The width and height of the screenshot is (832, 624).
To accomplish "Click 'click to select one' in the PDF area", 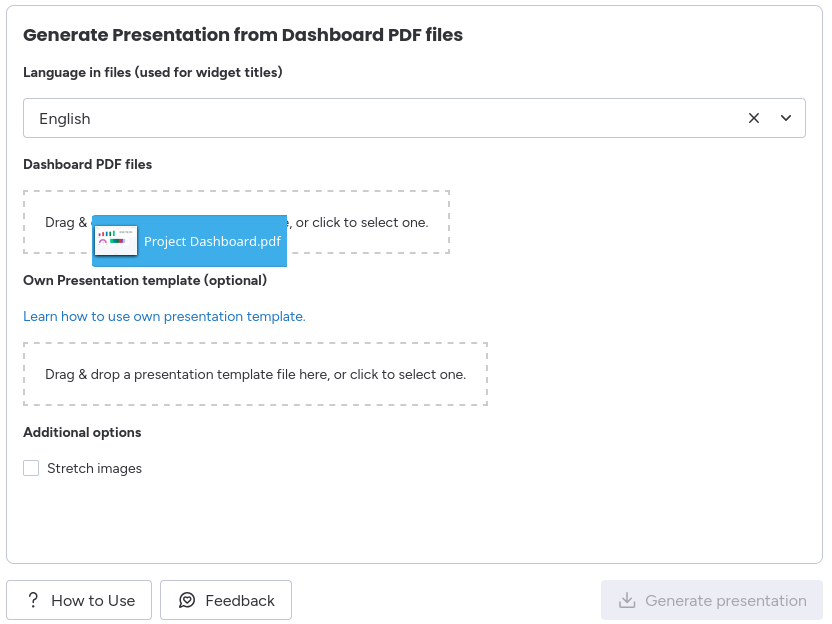I will tap(377, 222).
